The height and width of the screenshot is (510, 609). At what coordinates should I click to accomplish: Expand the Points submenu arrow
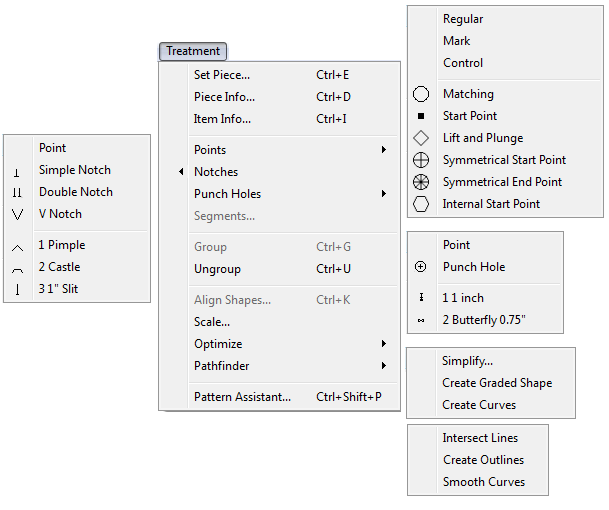[x=384, y=150]
